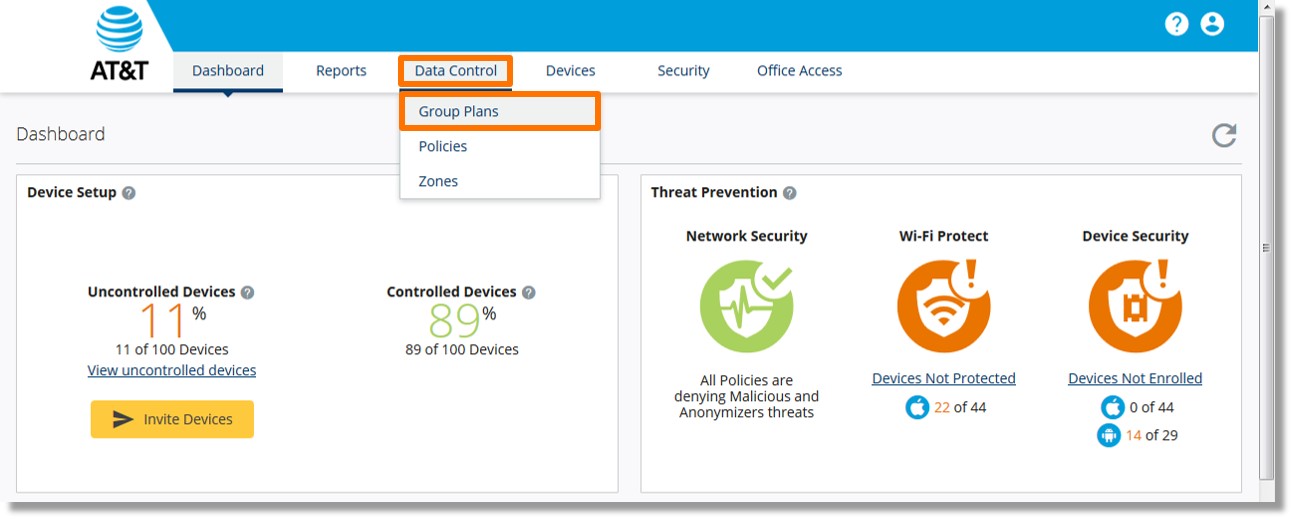Click the Controlled Devices help icon
The image size is (1293, 520).
[x=529, y=293]
